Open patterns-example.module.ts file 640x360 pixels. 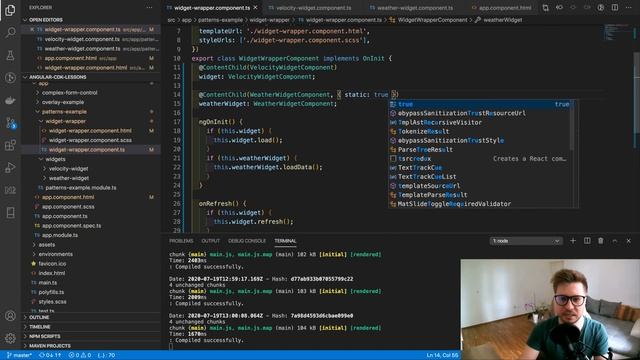coord(81,188)
